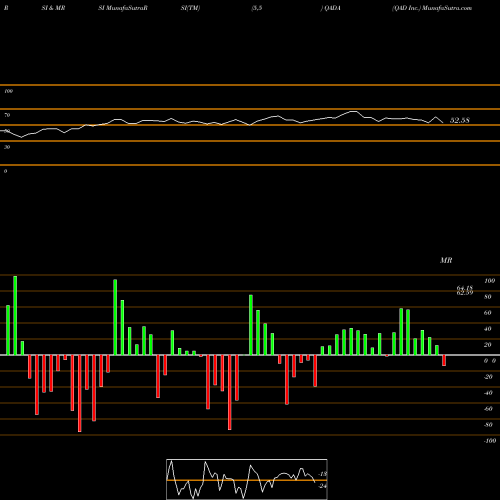The height and width of the screenshot is (500, 500).
Task: Click the MR axis label 40
Action: [488, 329]
